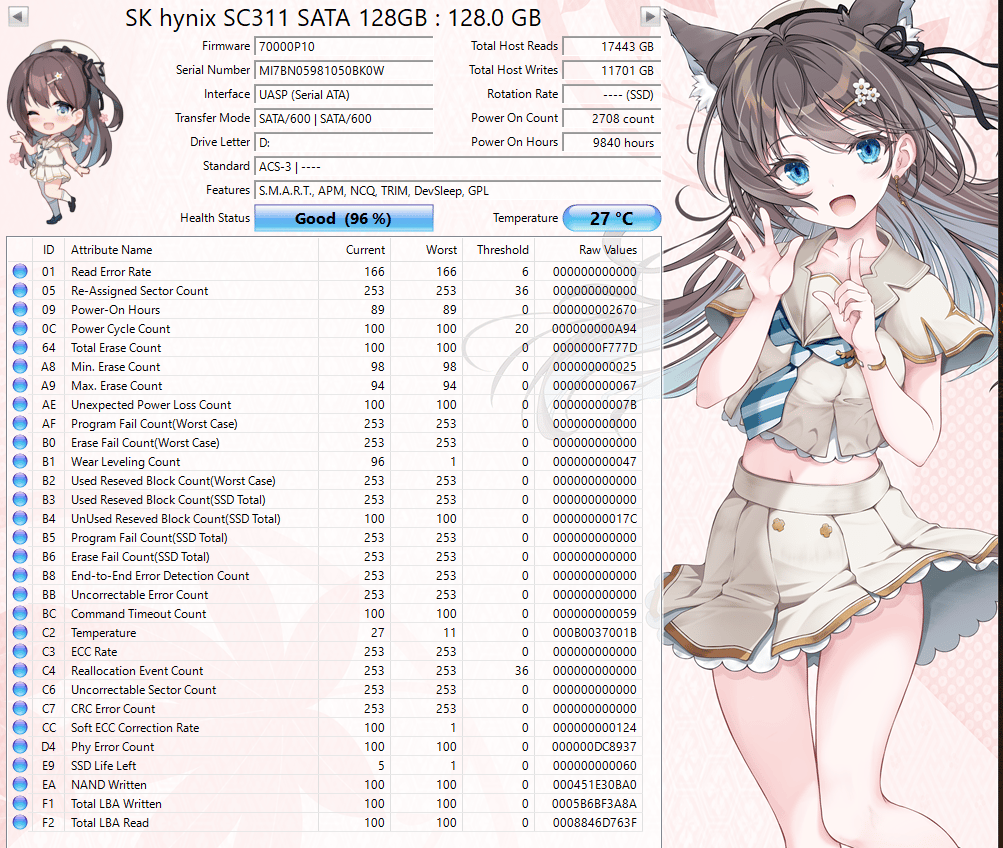The image size is (1003, 848).
Task: Click status orb for Total LBA Read
Action: pyautogui.click(x=20, y=822)
